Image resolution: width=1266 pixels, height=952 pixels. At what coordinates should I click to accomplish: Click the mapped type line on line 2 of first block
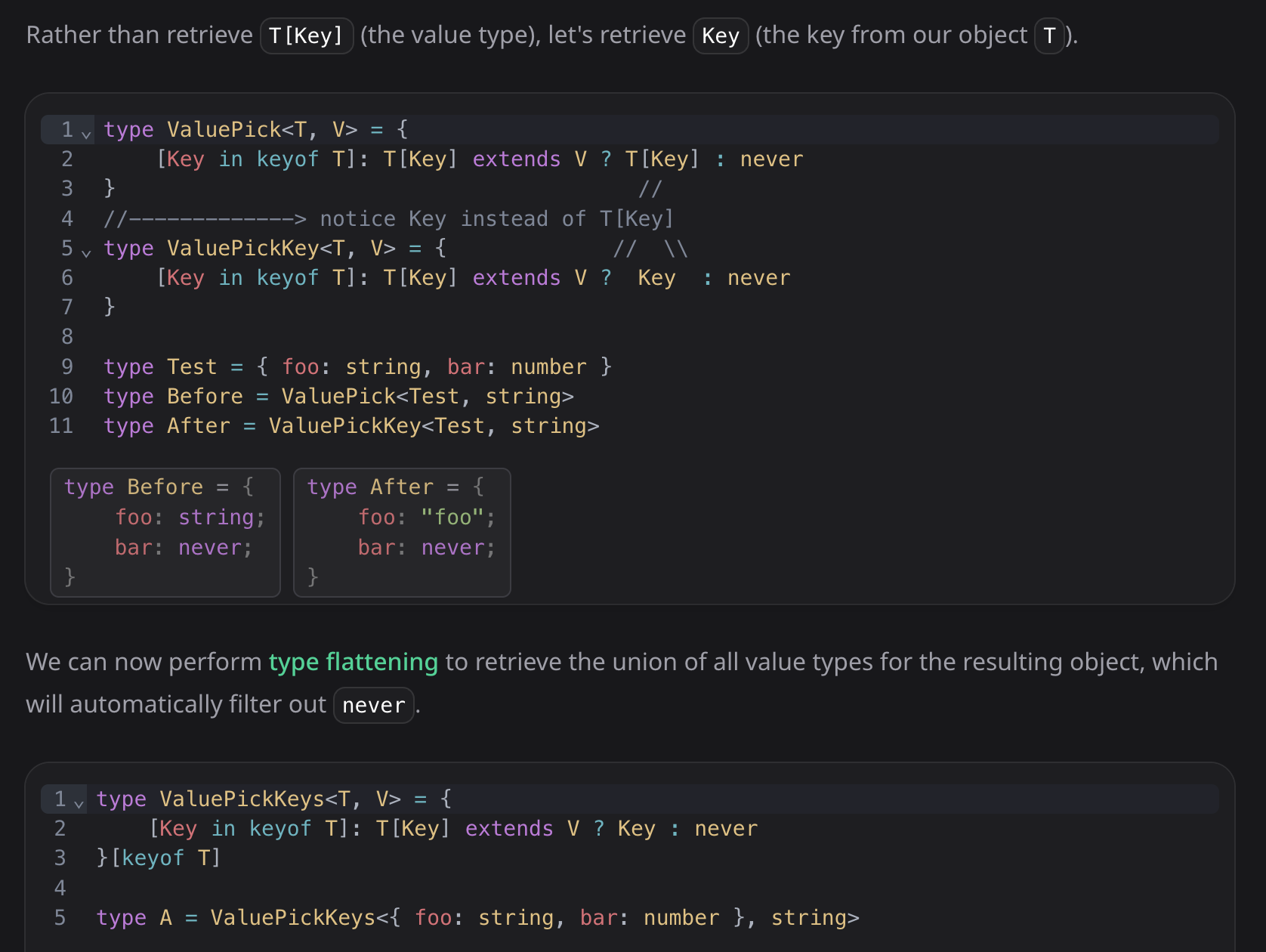(480, 159)
